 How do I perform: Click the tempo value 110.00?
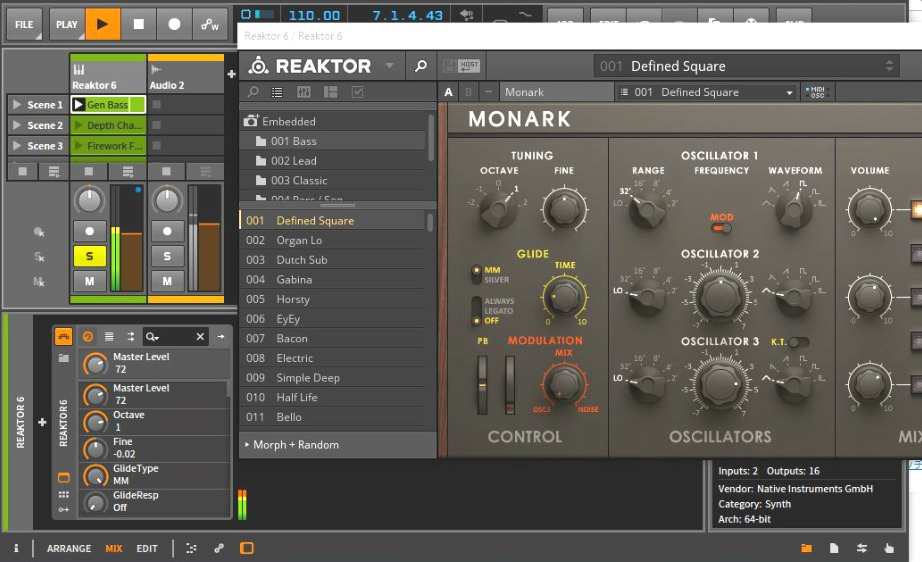[x=314, y=15]
